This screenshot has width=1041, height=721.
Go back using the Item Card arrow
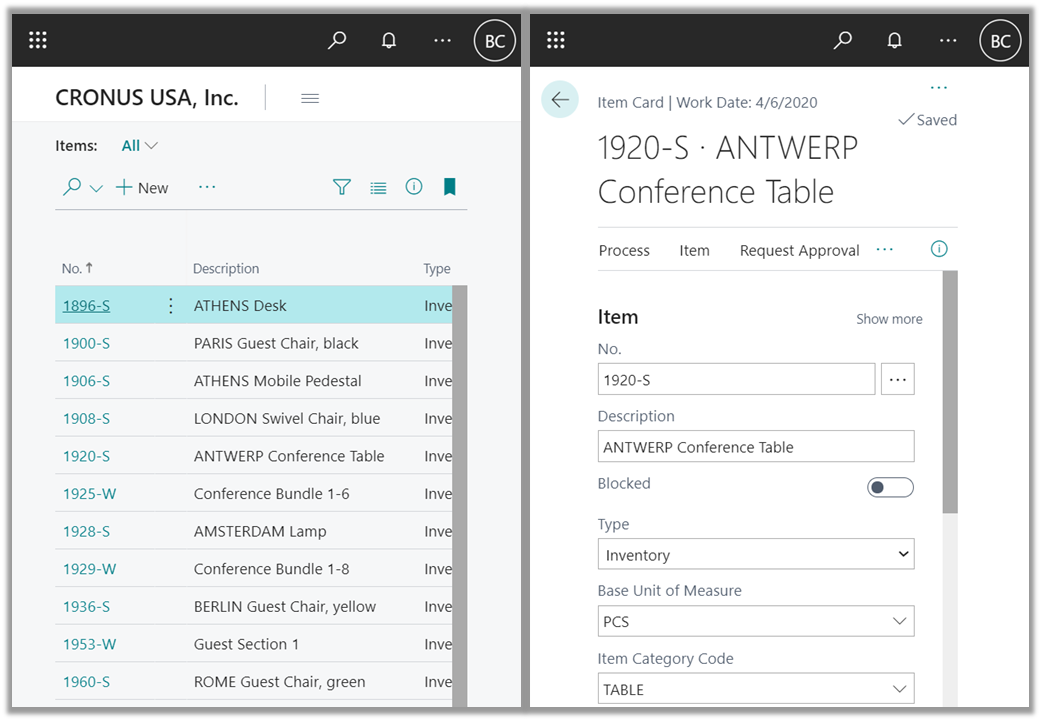(x=560, y=99)
